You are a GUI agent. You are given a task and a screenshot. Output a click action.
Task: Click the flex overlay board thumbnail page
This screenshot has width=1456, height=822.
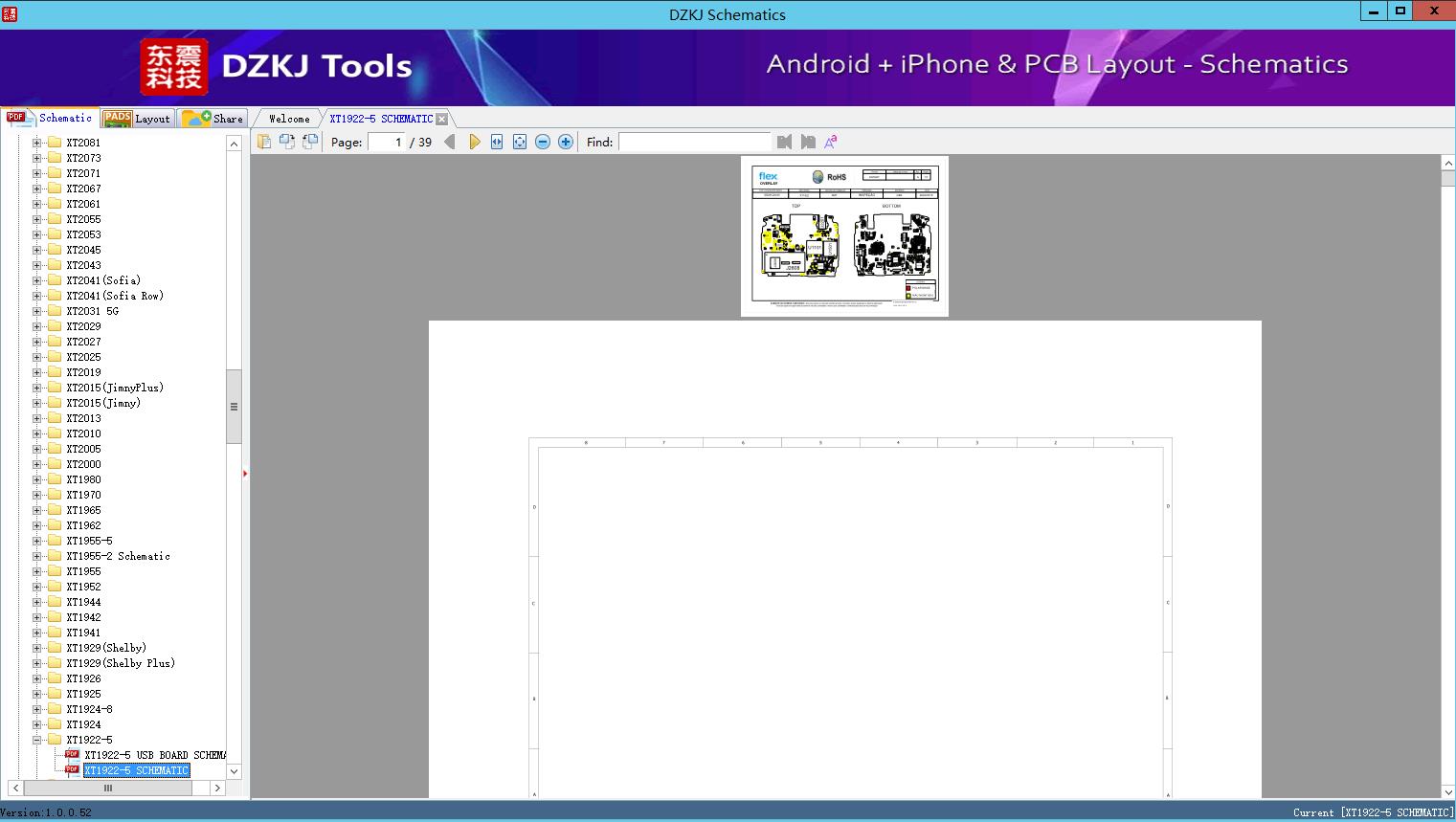[x=844, y=236]
